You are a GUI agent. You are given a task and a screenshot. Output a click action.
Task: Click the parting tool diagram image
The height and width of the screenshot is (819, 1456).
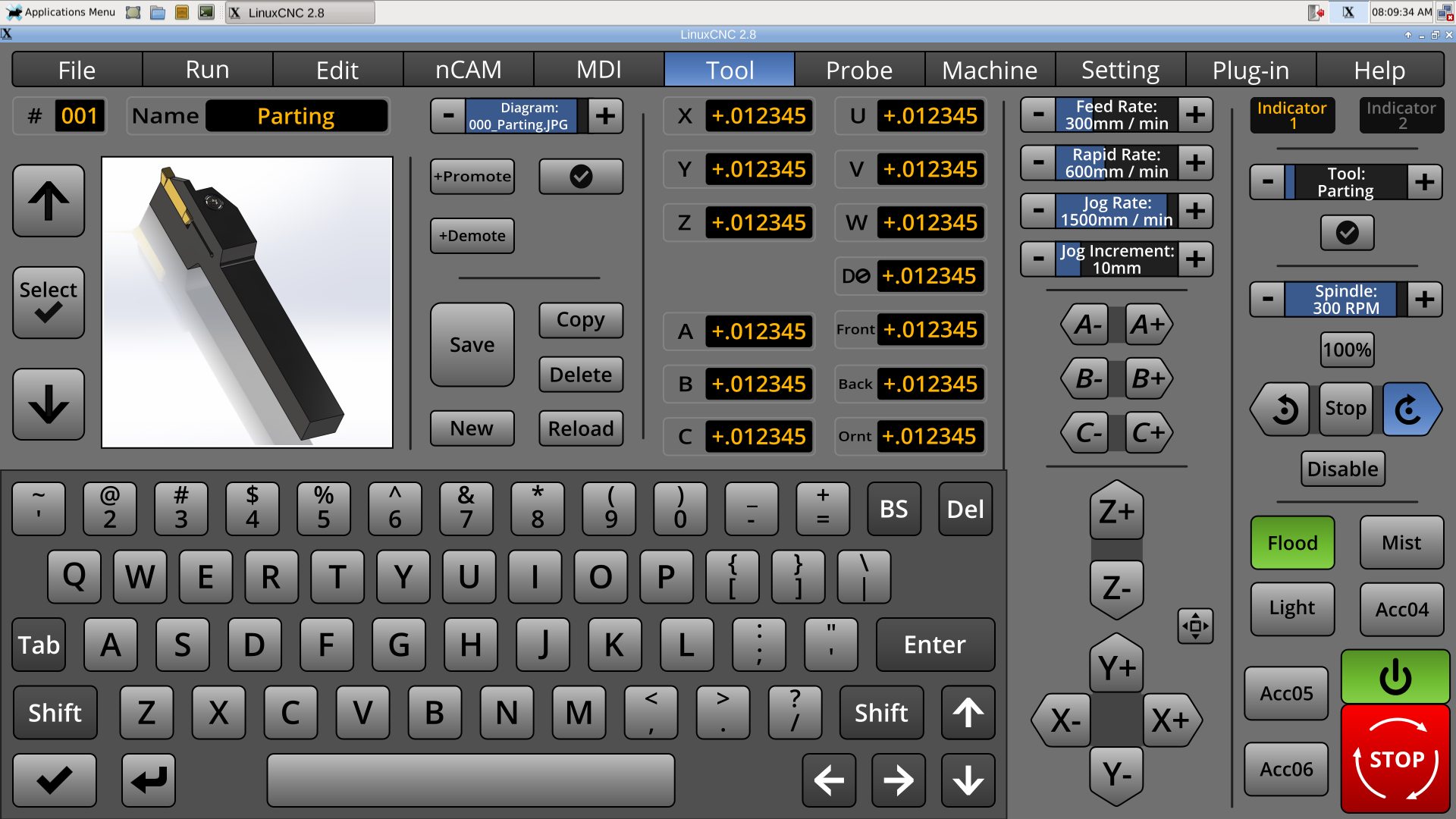coord(247,303)
